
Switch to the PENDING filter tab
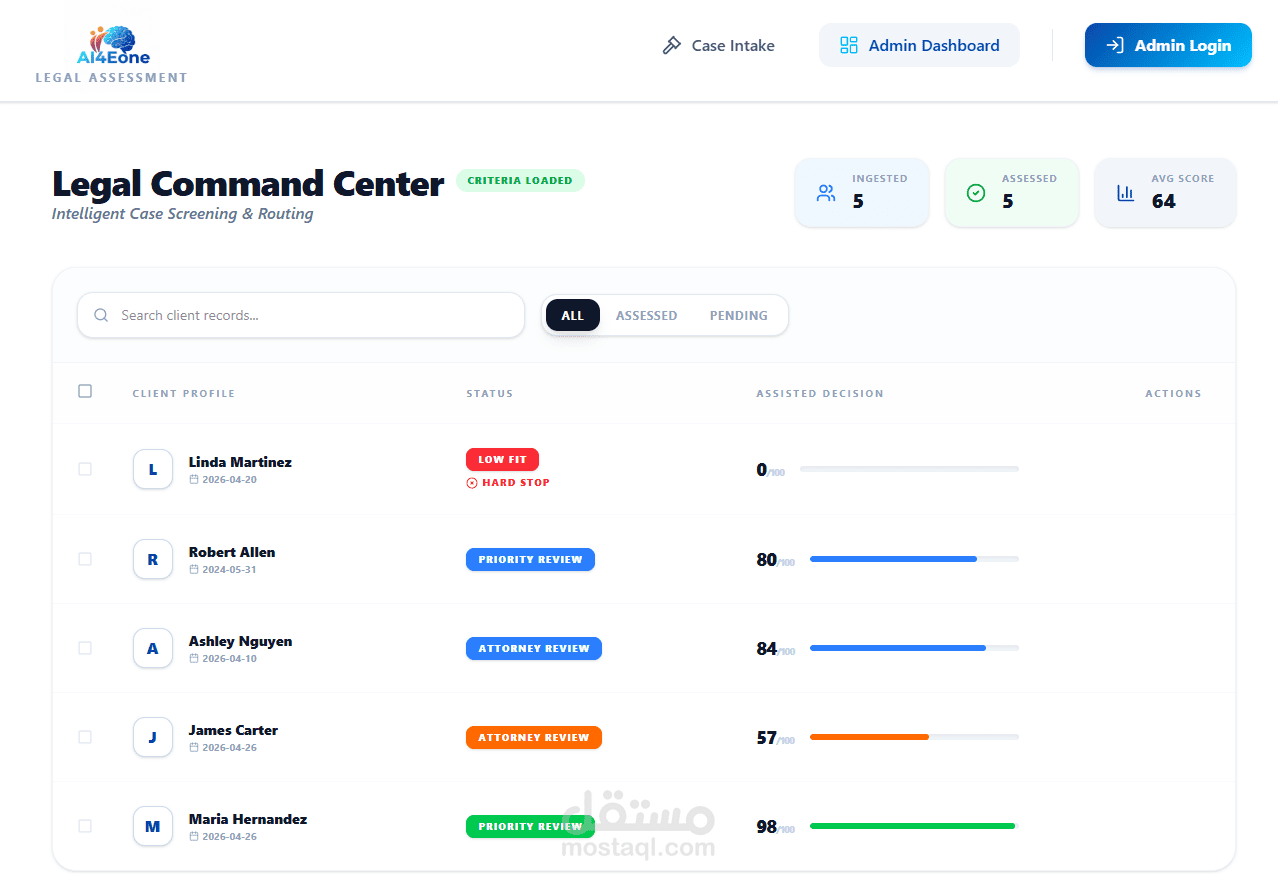click(739, 315)
